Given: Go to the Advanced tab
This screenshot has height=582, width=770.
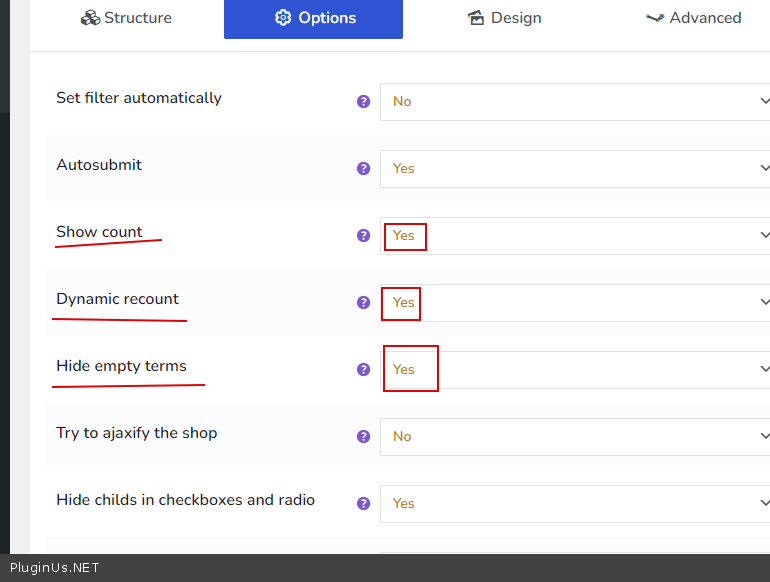Looking at the screenshot, I should 693,18.
